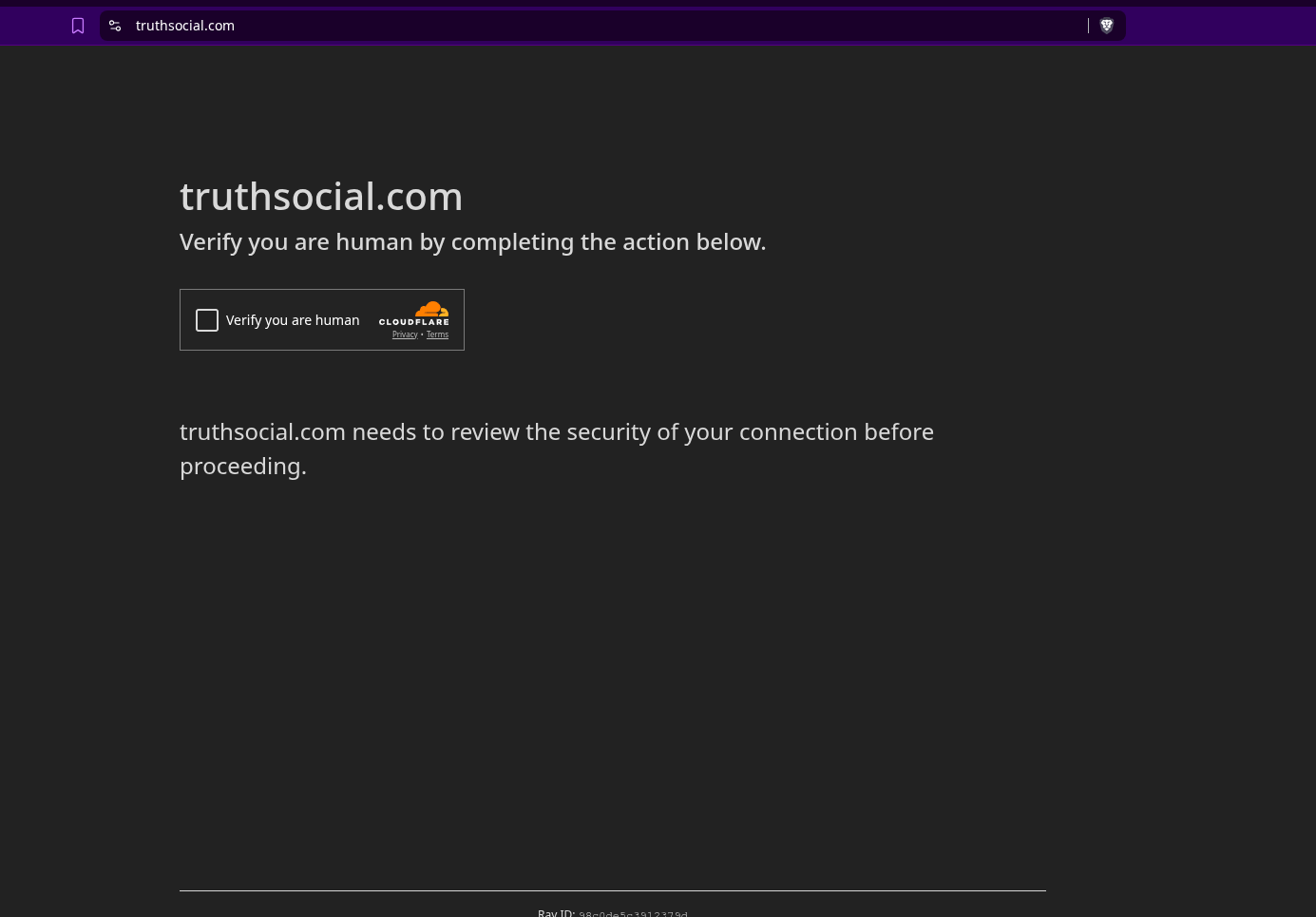
Task: Open the Cloudflare Terms link
Action: pos(437,334)
